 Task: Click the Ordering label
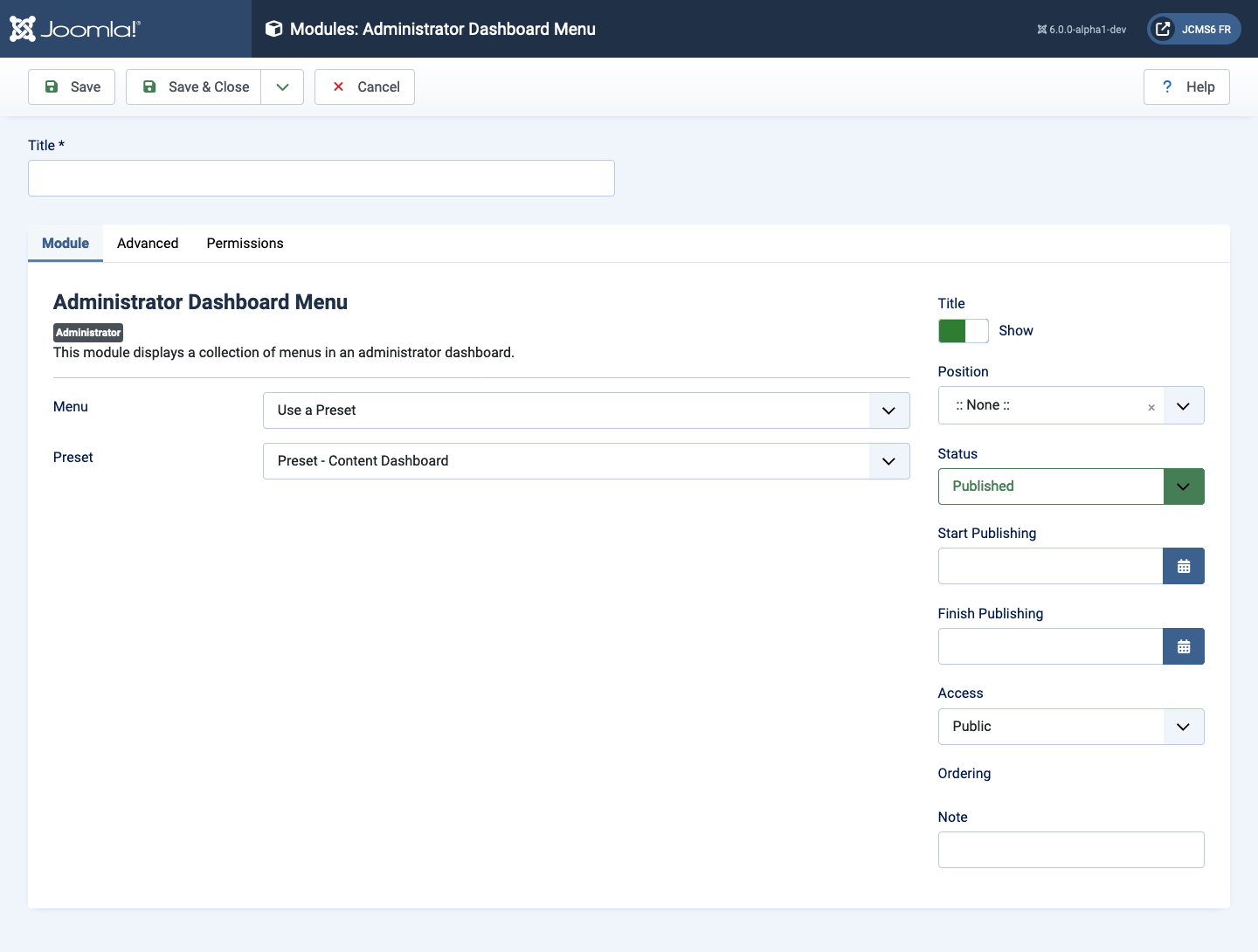tap(964, 774)
